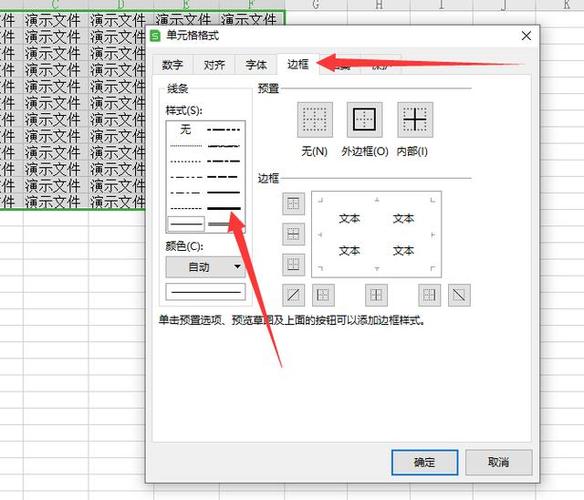Select the 边框 tab
The image size is (584, 500).
[298, 64]
